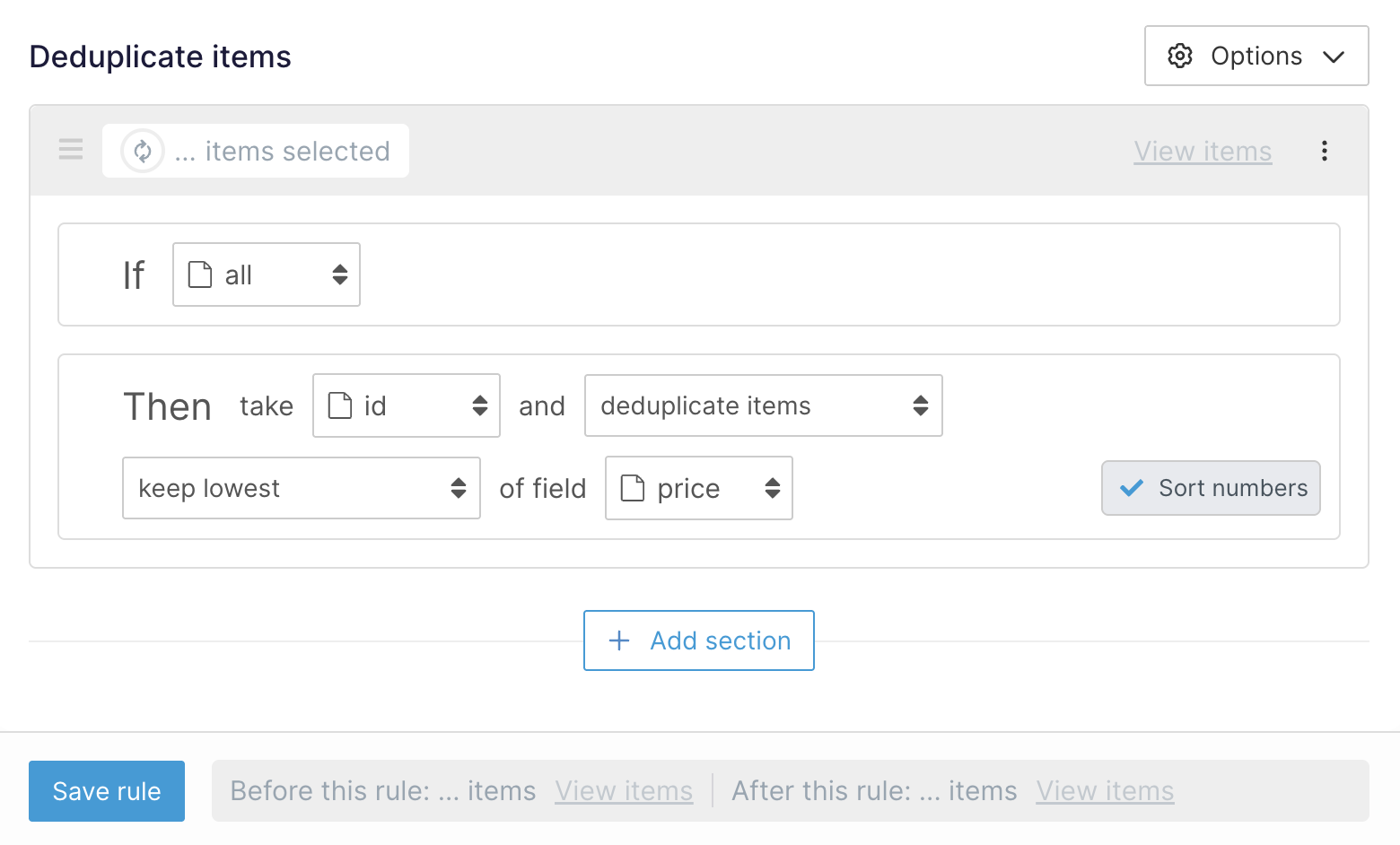Image resolution: width=1400 pixels, height=845 pixels.
Task: Click the refresh icon beside items selected
Action: (143, 151)
